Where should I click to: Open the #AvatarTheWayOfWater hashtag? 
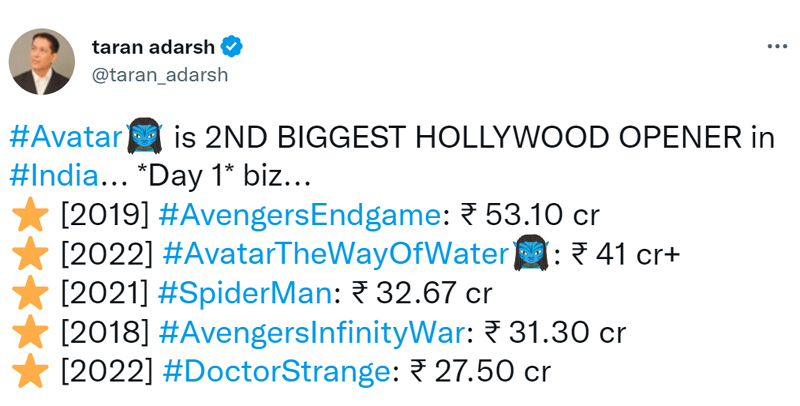point(335,255)
